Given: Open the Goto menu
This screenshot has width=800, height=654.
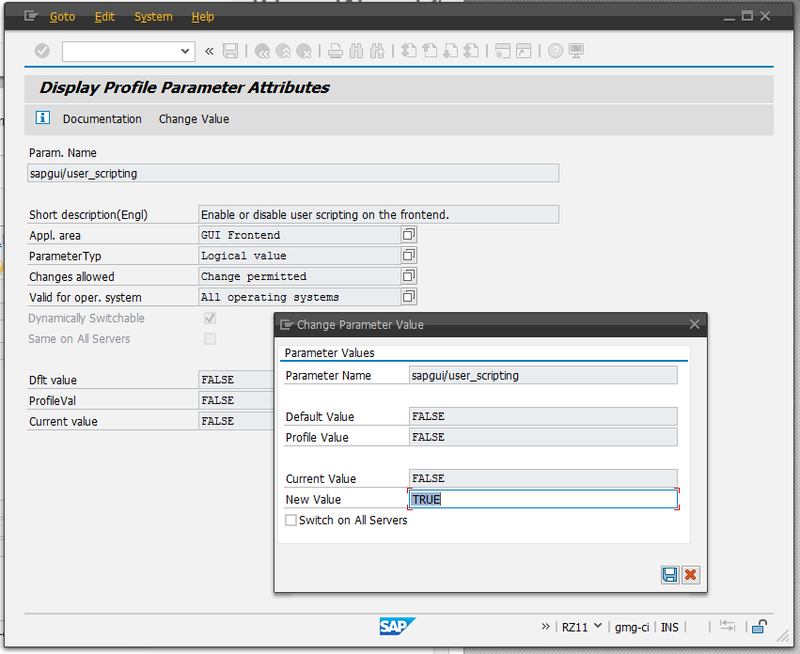Looking at the screenshot, I should 62,17.
